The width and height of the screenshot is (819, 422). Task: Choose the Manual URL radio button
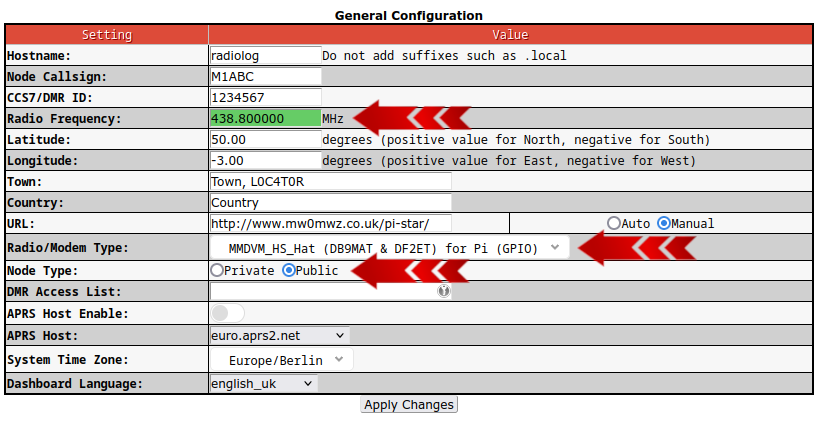[x=664, y=223]
